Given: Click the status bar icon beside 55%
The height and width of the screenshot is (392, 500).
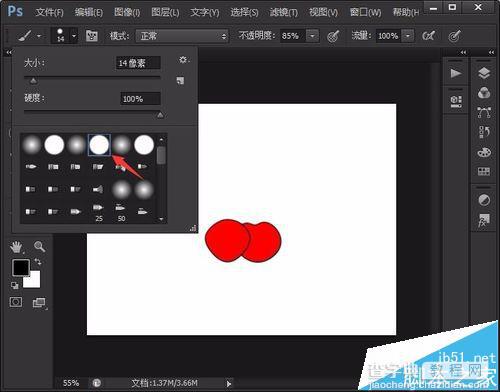Looking at the screenshot, I should pos(97,383).
